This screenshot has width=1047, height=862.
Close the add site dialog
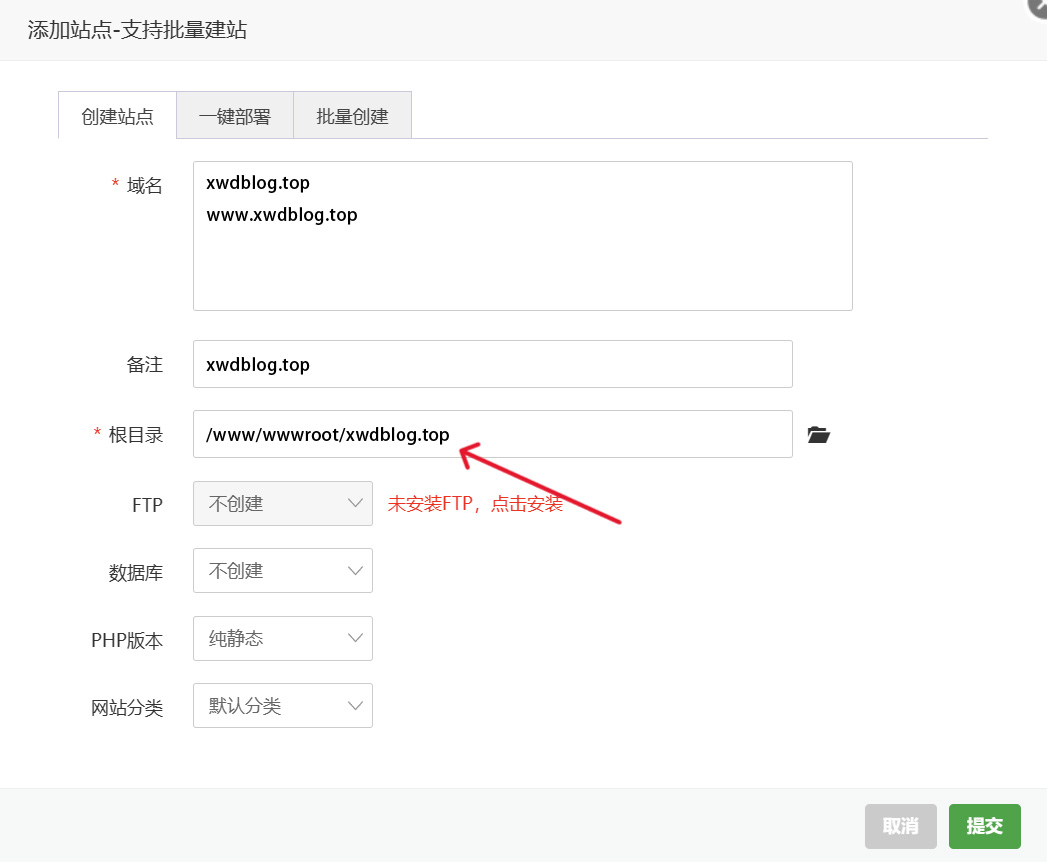[1038, 6]
